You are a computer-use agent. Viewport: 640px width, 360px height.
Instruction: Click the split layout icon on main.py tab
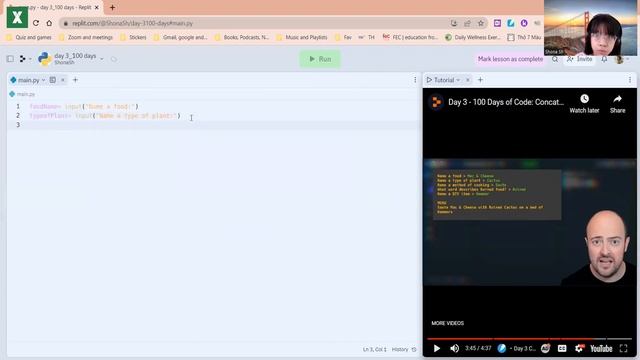click(53, 80)
